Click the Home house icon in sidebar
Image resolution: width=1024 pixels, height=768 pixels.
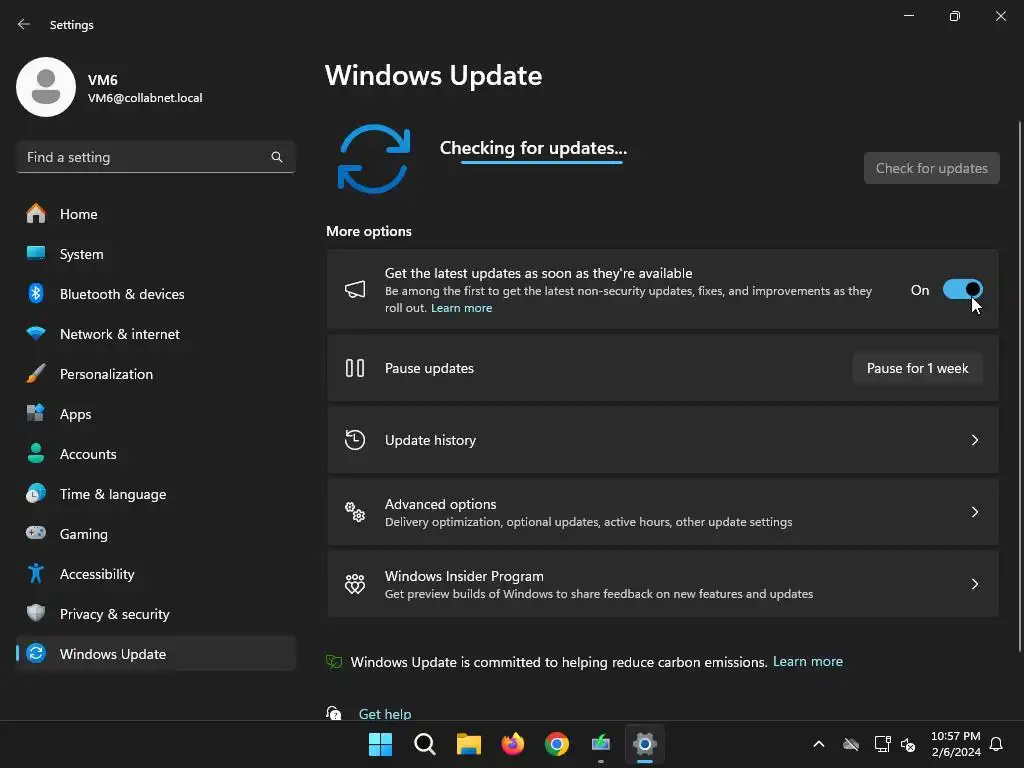coord(36,214)
